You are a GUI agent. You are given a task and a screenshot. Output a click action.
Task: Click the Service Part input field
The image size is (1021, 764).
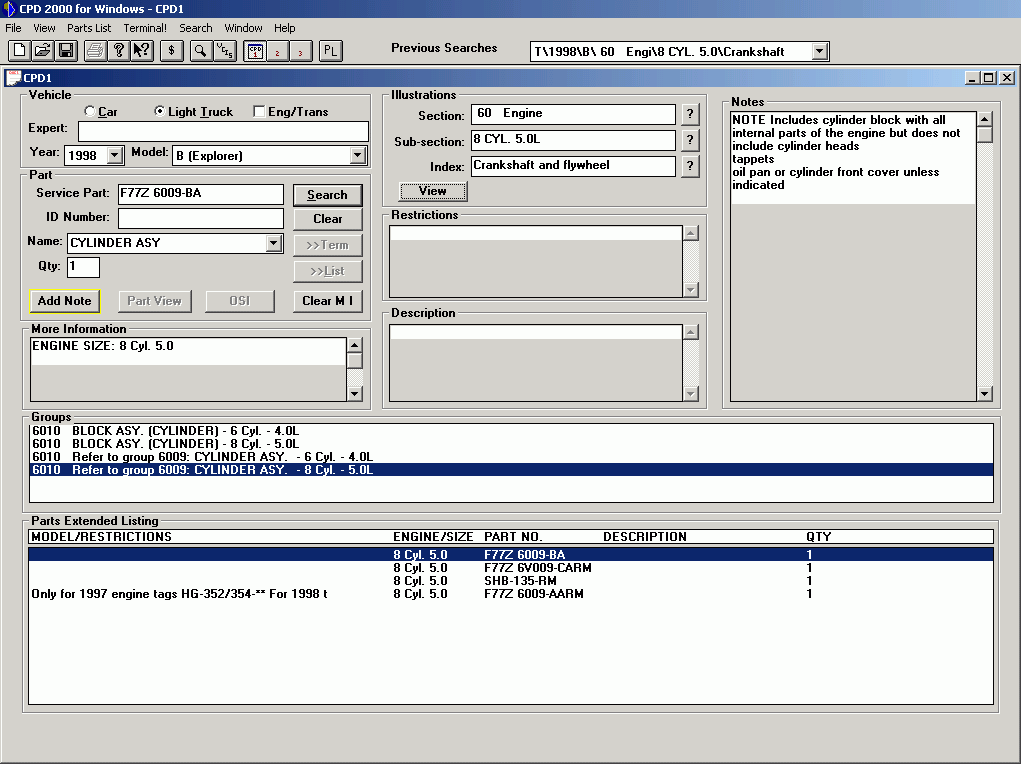tap(201, 194)
